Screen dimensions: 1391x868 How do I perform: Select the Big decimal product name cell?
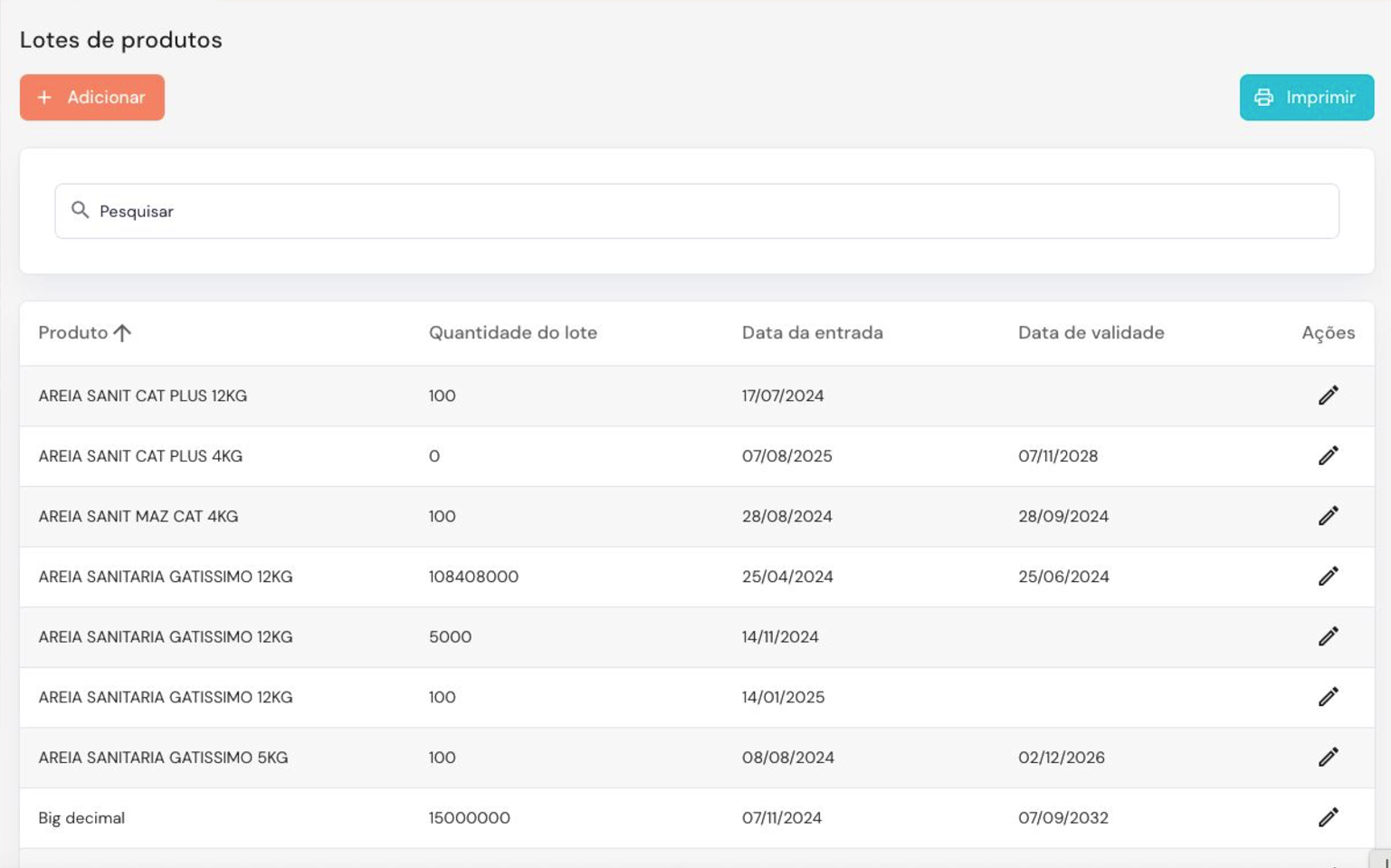point(81,818)
